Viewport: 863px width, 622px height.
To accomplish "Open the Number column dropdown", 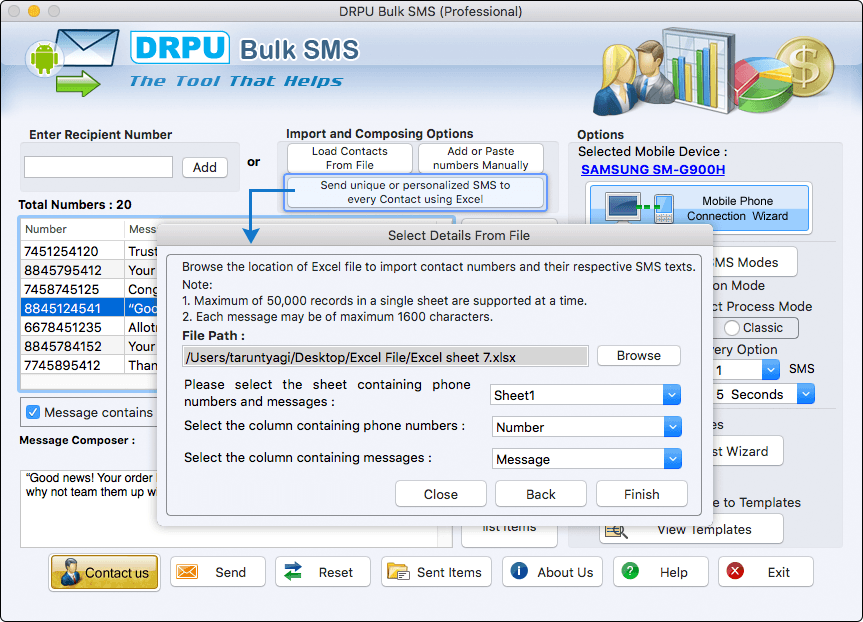I will coord(673,427).
